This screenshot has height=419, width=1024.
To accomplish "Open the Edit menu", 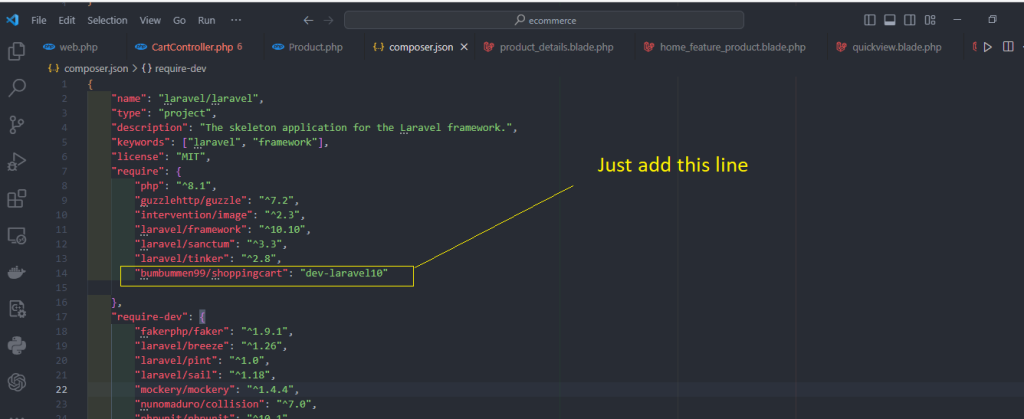I will pyautogui.click(x=67, y=20).
